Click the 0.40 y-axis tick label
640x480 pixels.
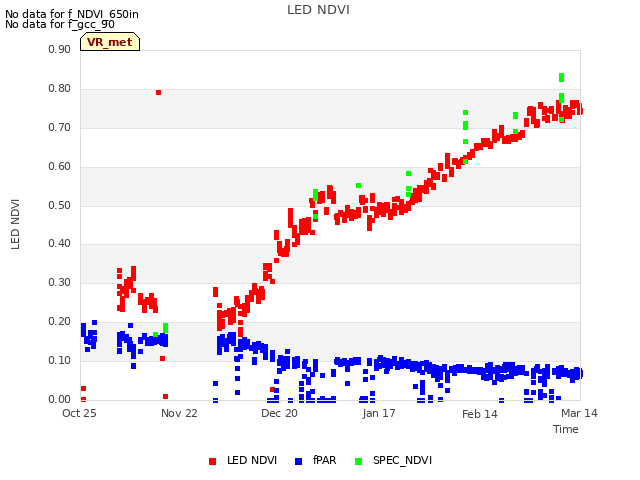pyautogui.click(x=60, y=244)
